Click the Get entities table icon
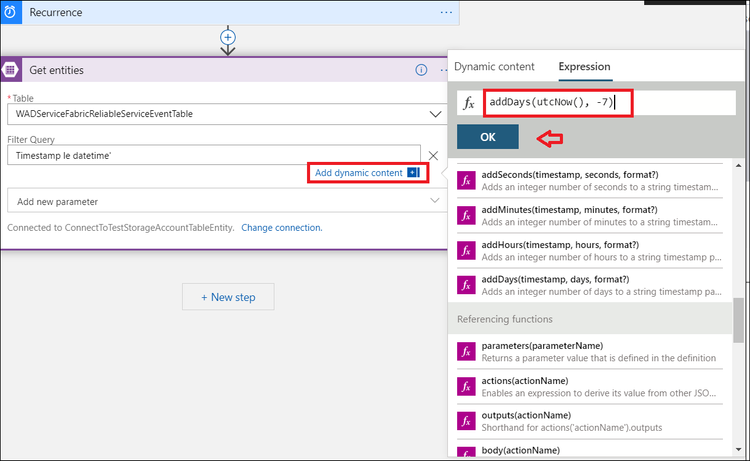 (11, 70)
